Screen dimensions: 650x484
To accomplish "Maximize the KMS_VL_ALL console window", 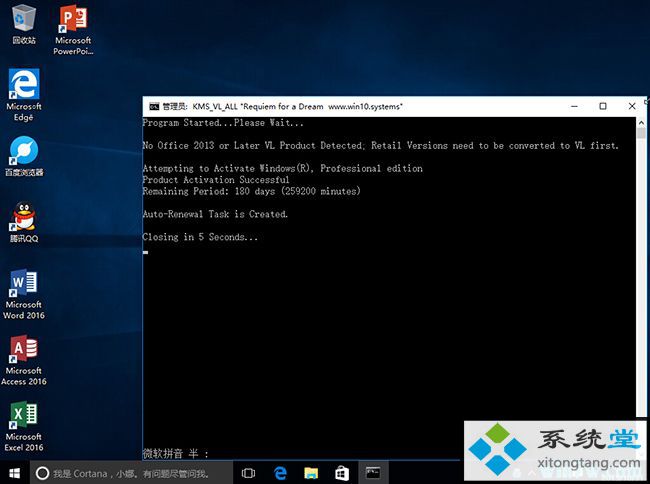I will point(603,106).
